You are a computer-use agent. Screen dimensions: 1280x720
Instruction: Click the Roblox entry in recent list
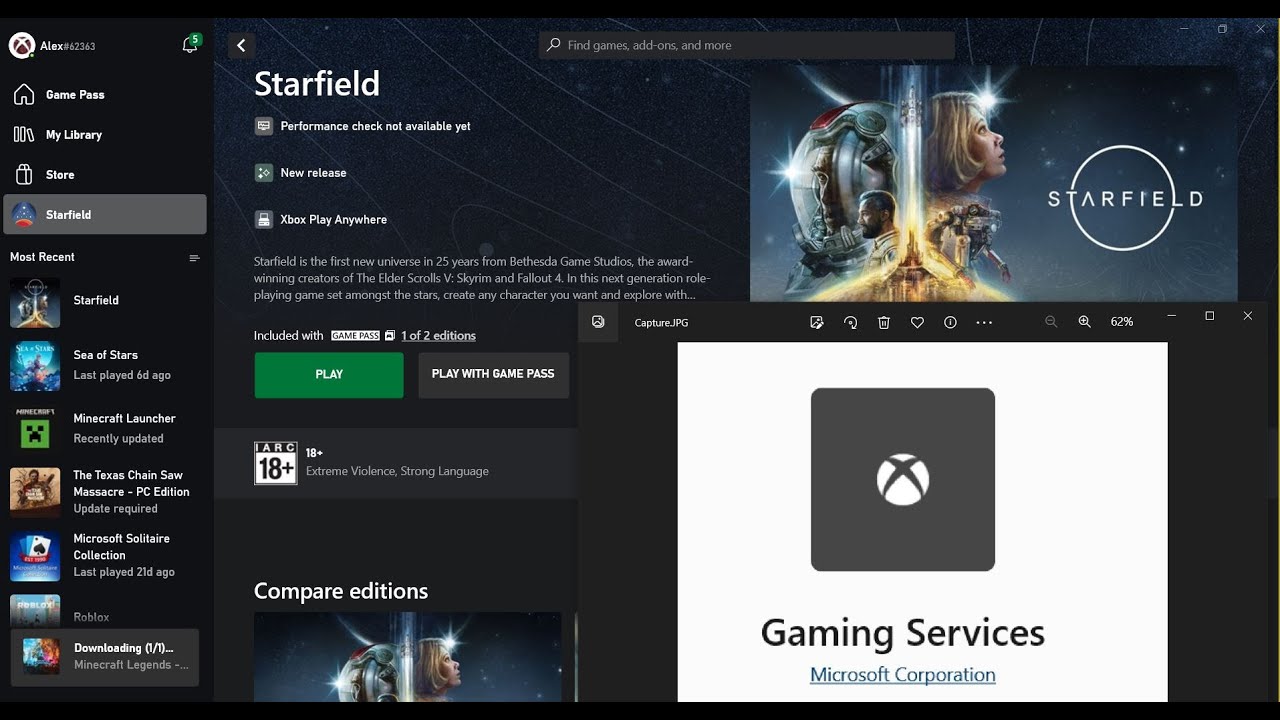[x=105, y=611]
